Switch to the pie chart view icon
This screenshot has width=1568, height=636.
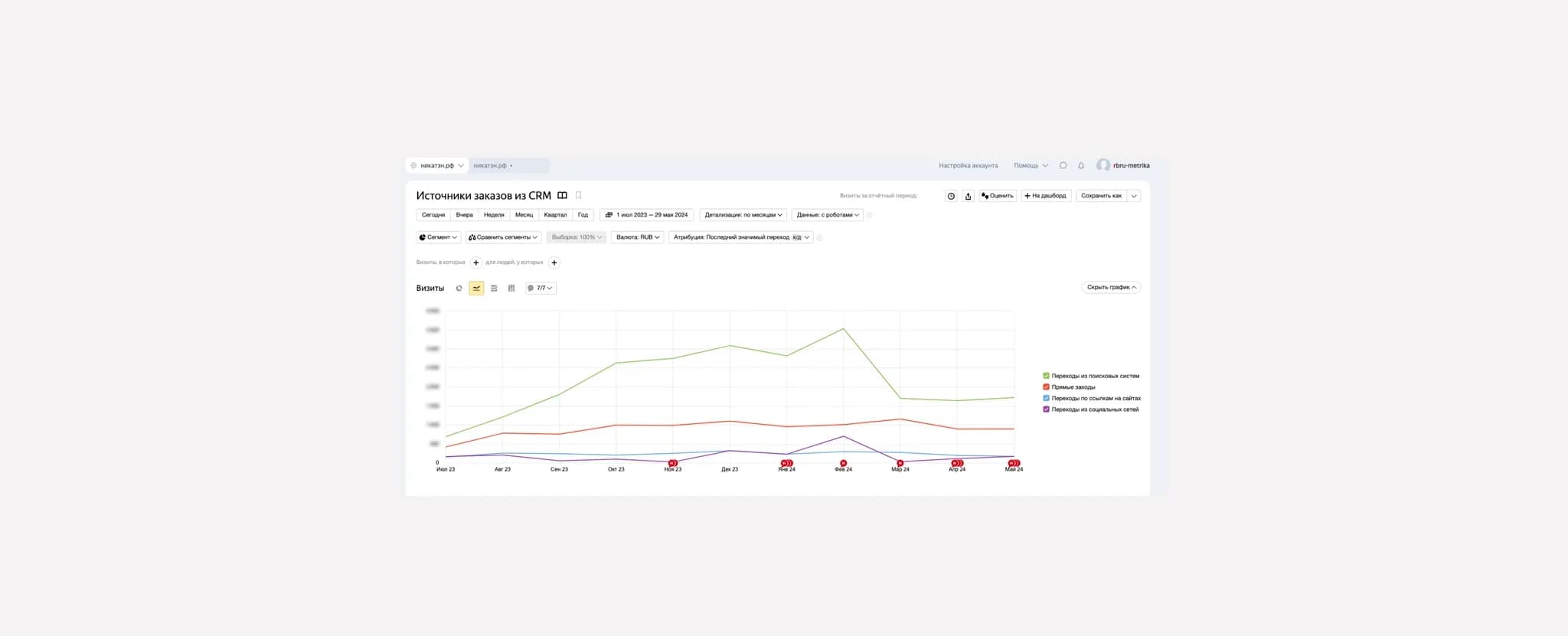pos(459,289)
